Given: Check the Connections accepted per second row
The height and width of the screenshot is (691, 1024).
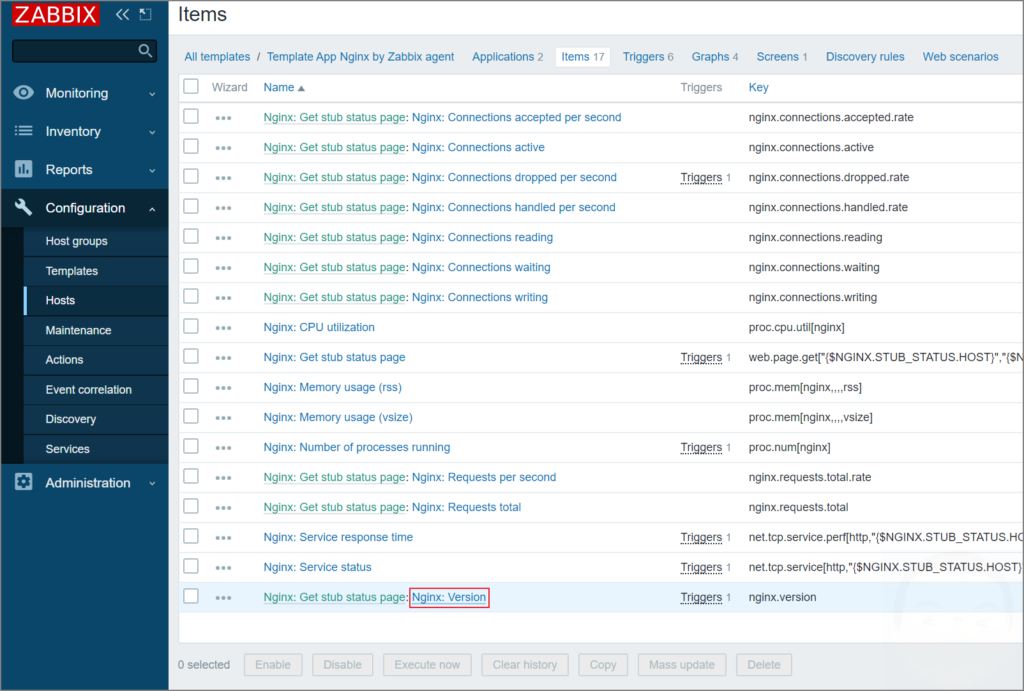Looking at the screenshot, I should coord(191,116).
